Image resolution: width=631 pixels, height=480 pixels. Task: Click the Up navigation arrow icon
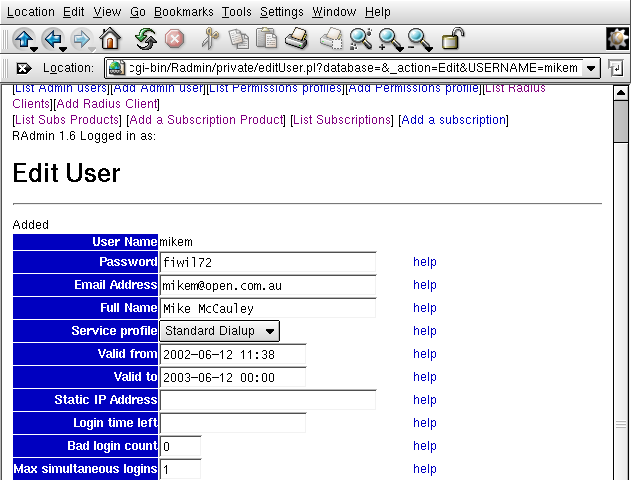pos(24,39)
